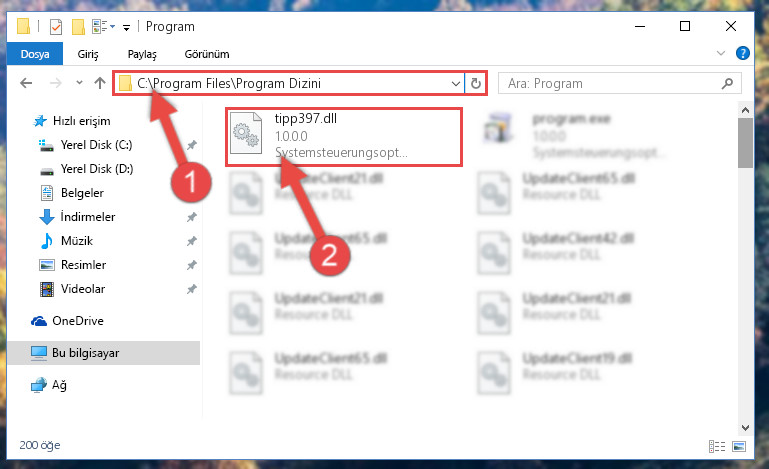Toggle the pin beside Videolar
Viewport: 769px width, 469px height.
[192, 289]
